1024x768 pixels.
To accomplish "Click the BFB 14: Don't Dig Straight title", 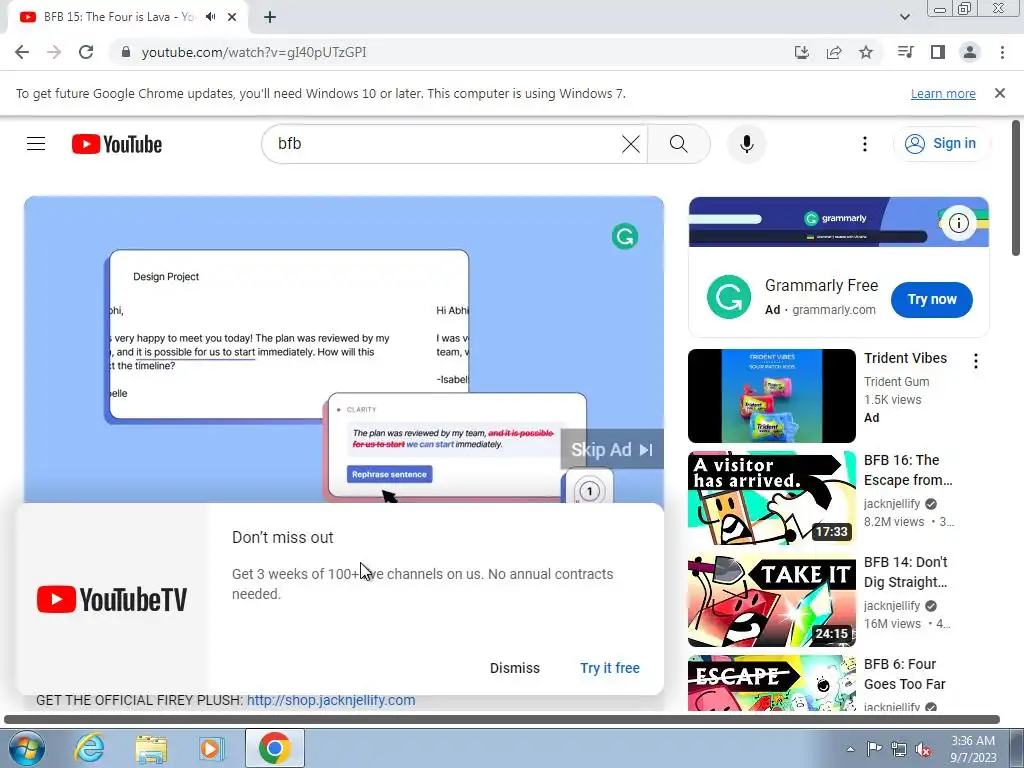I will coord(905,572).
